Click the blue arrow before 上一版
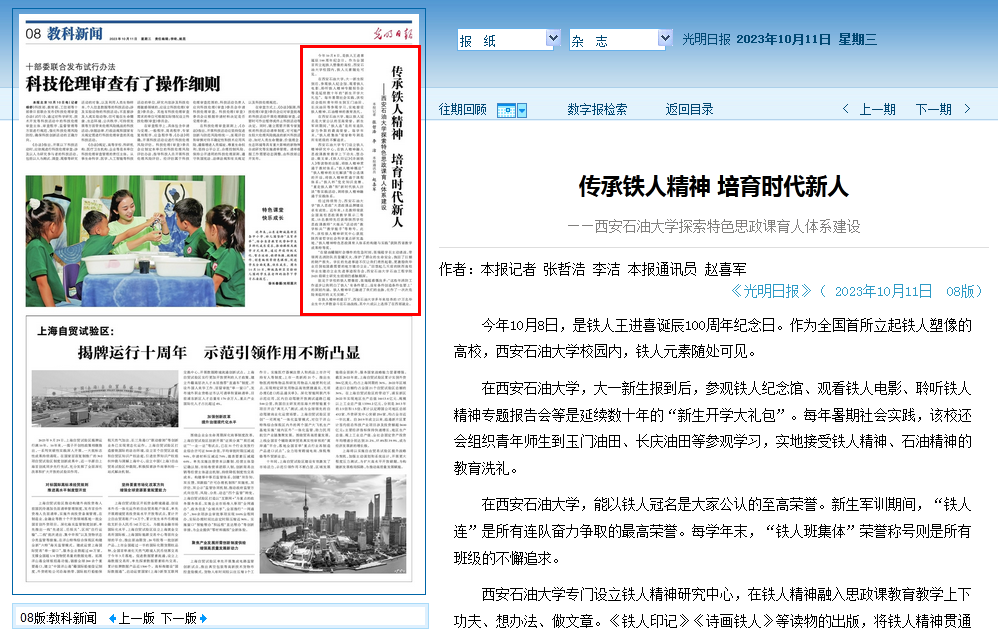The width and height of the screenshot is (998, 636). tap(112, 618)
